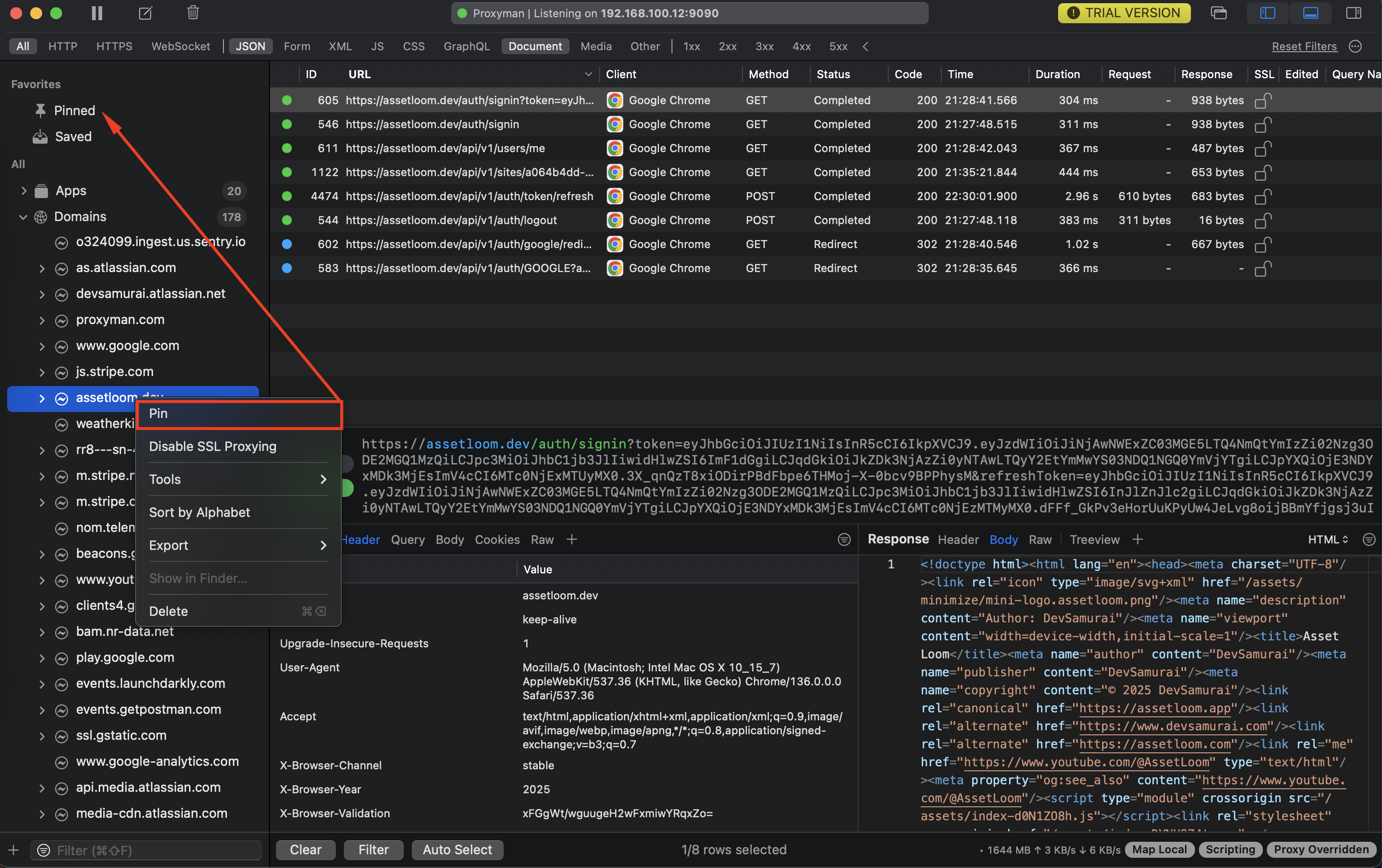Open the compose request icon
This screenshot has height=868, width=1382.
click(x=146, y=13)
